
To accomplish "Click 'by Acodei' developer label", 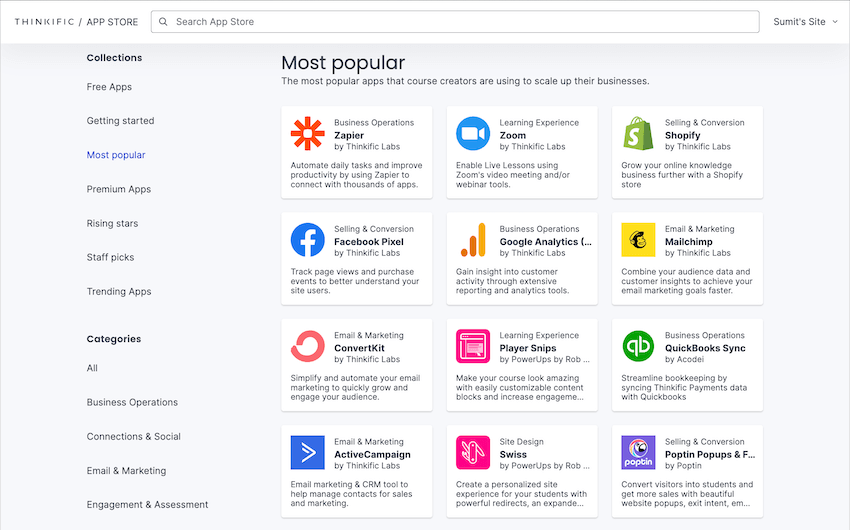I will (x=684, y=359).
